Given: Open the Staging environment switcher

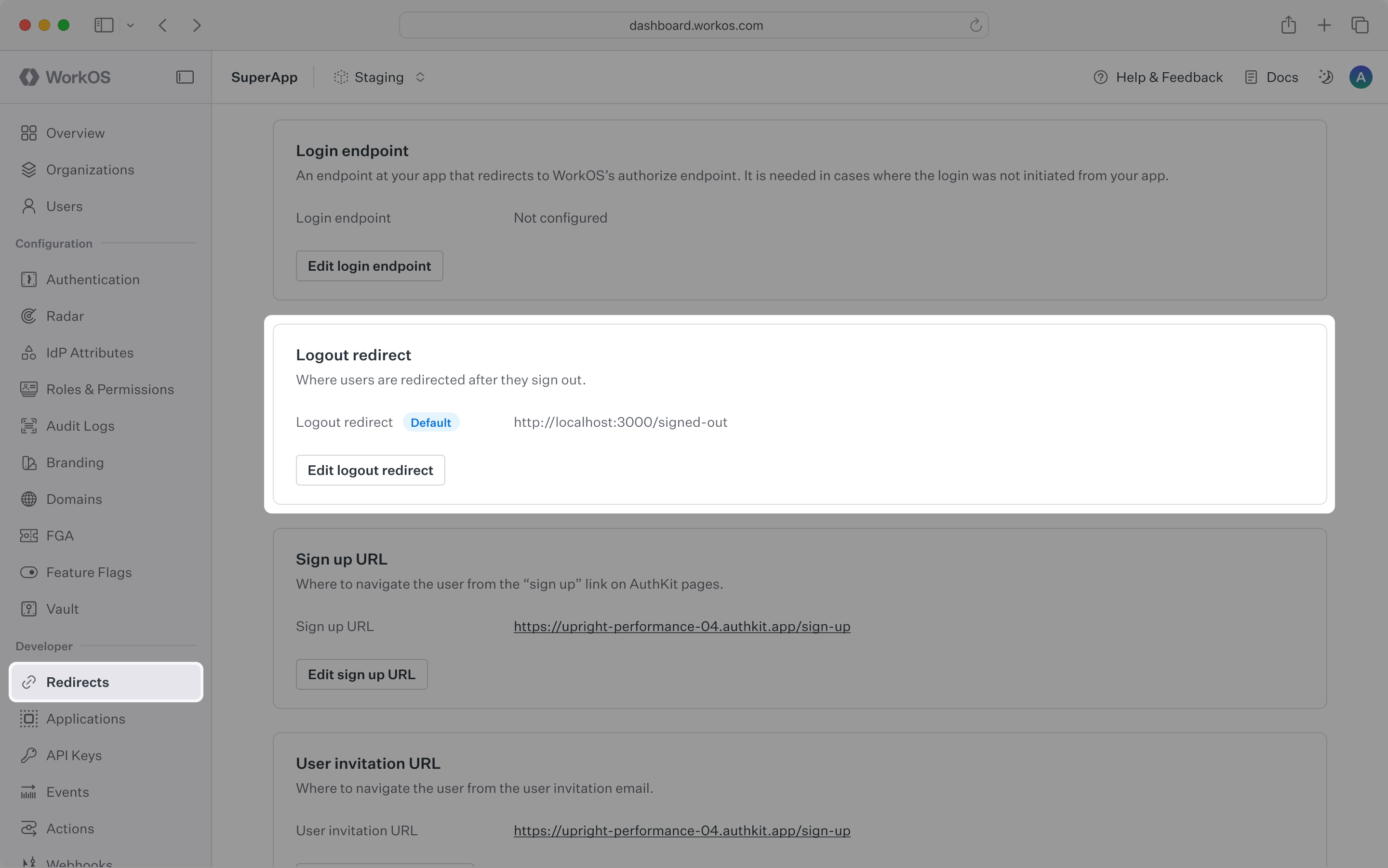Looking at the screenshot, I should (x=379, y=77).
